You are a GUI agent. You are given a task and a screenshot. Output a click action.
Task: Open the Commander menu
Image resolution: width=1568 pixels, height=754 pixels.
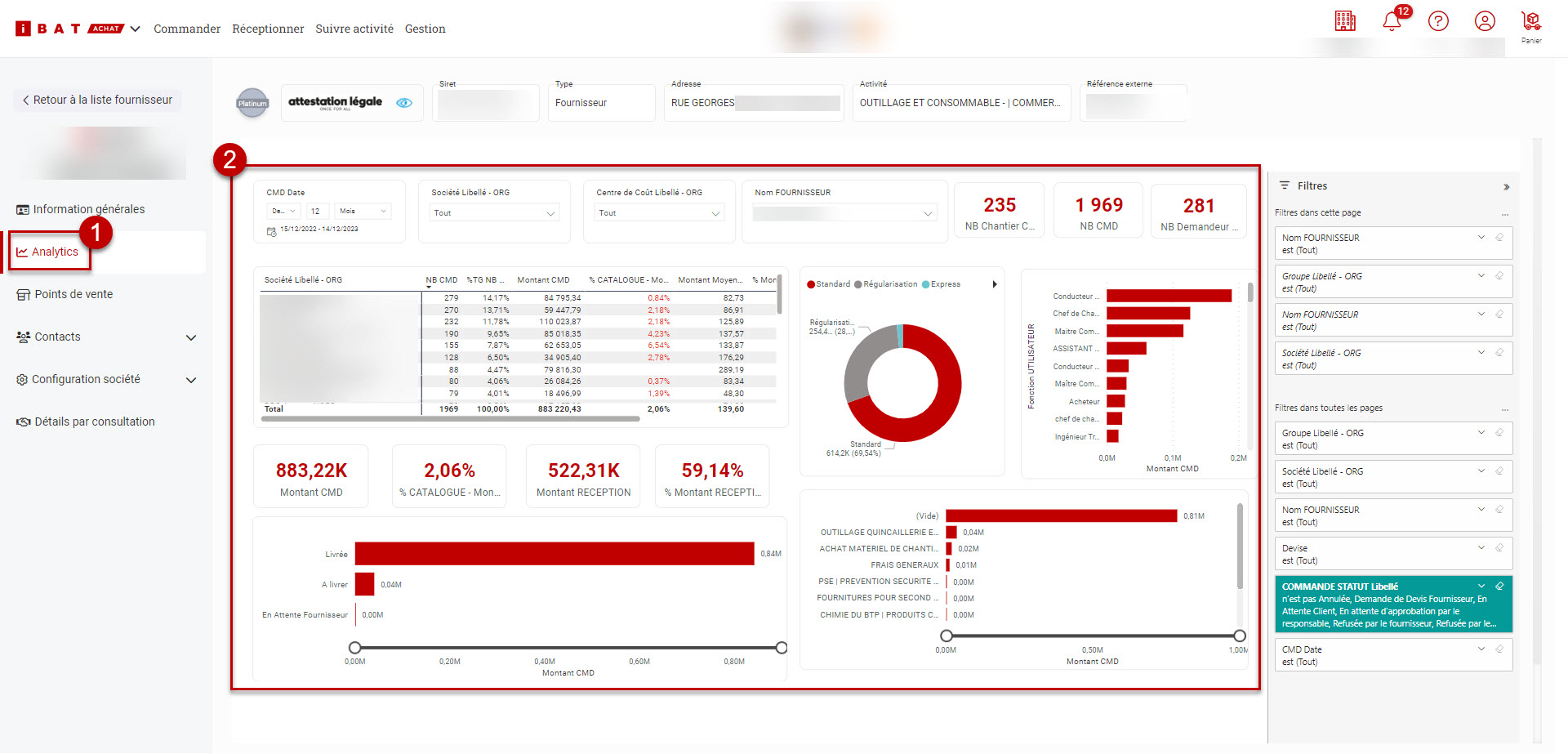(x=187, y=29)
